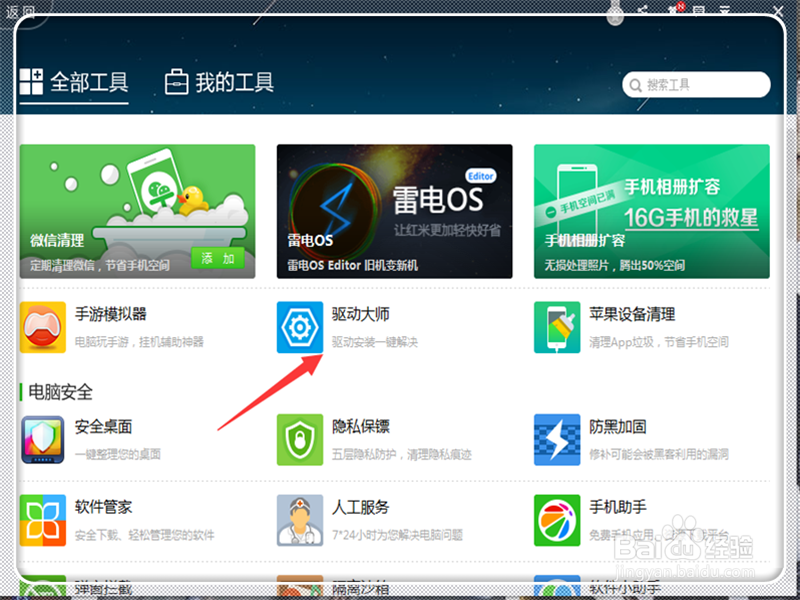Open the 微信清理 banner
This screenshot has width=800, height=600.
click(x=137, y=211)
